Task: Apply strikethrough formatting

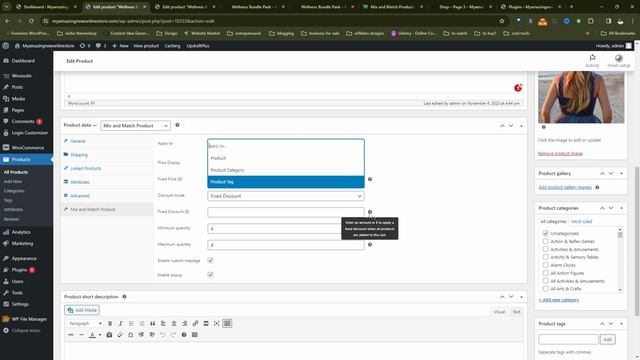Action: [x=71, y=335]
